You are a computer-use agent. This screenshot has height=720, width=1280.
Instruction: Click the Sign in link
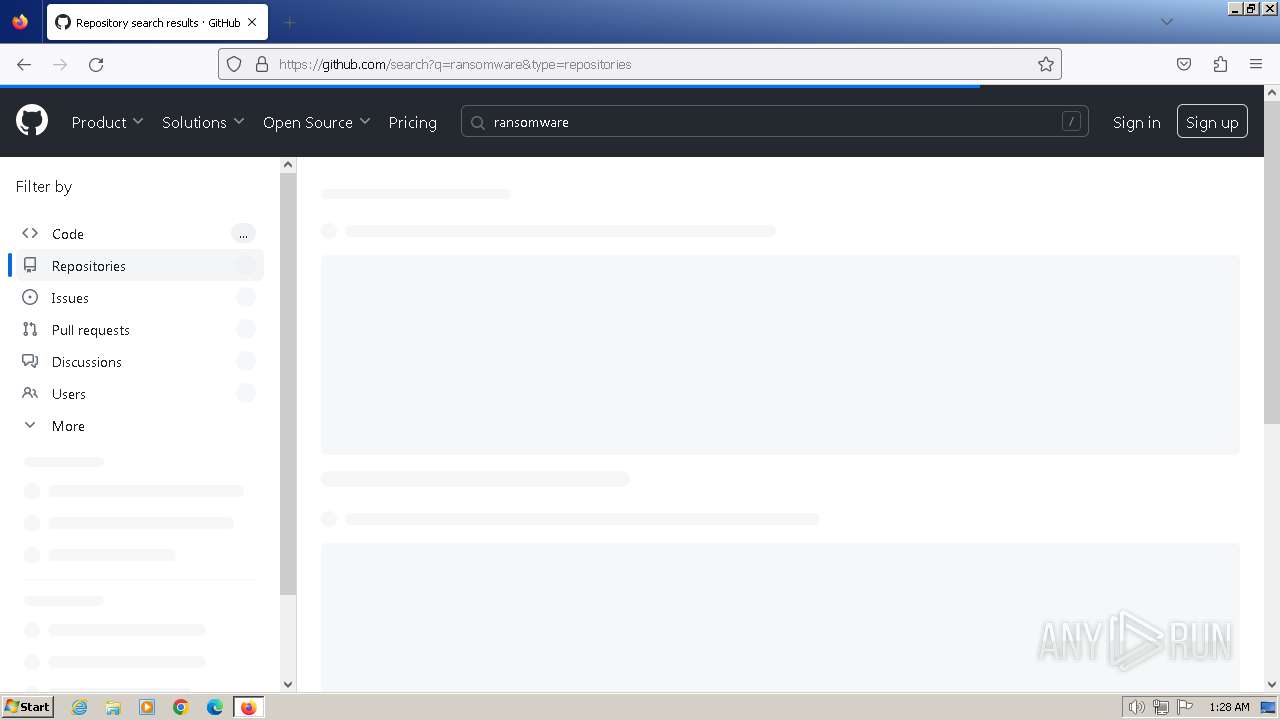pyautogui.click(x=1136, y=122)
